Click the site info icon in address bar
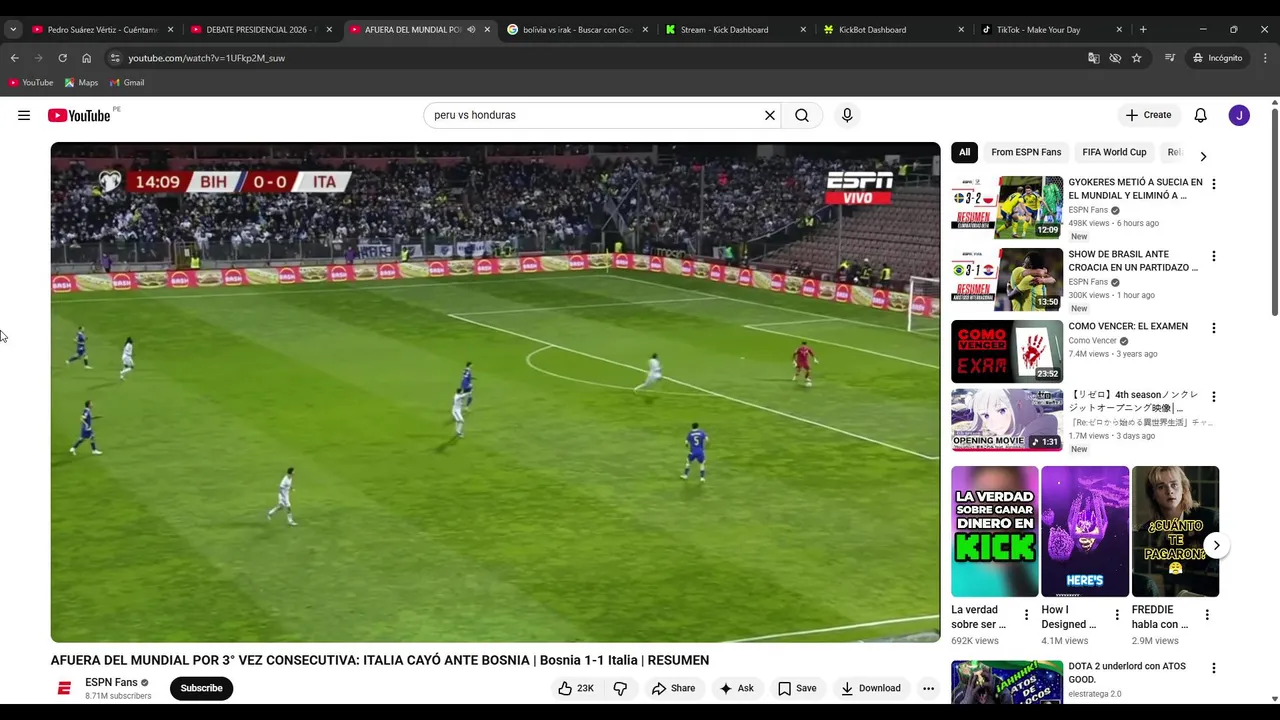The width and height of the screenshot is (1280, 720). pos(115,58)
